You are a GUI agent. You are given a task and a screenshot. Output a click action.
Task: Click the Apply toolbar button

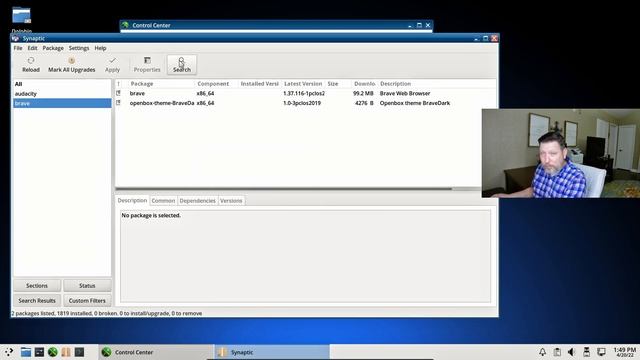[112, 65]
